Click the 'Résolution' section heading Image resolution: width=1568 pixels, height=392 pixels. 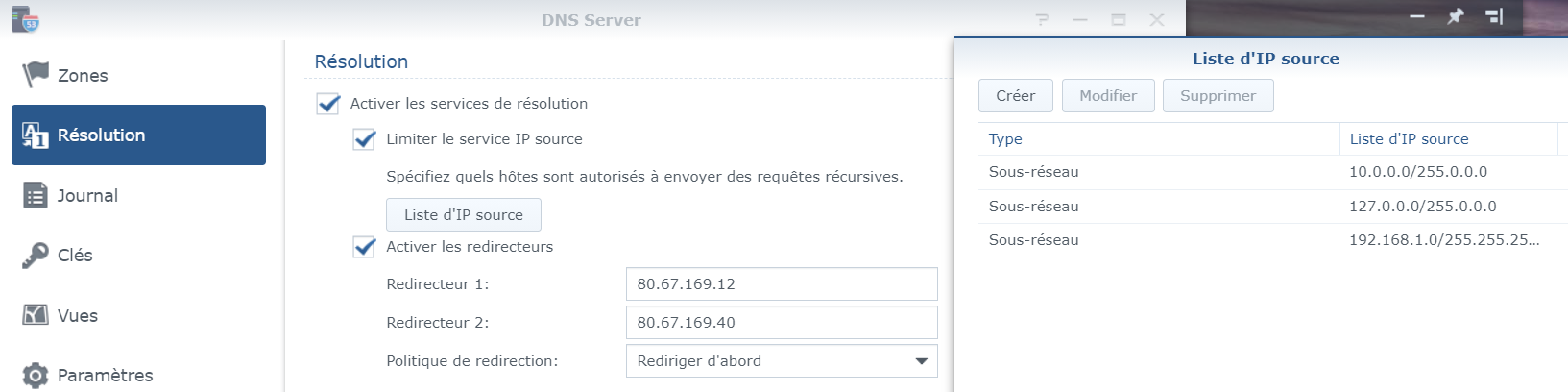coord(361,61)
